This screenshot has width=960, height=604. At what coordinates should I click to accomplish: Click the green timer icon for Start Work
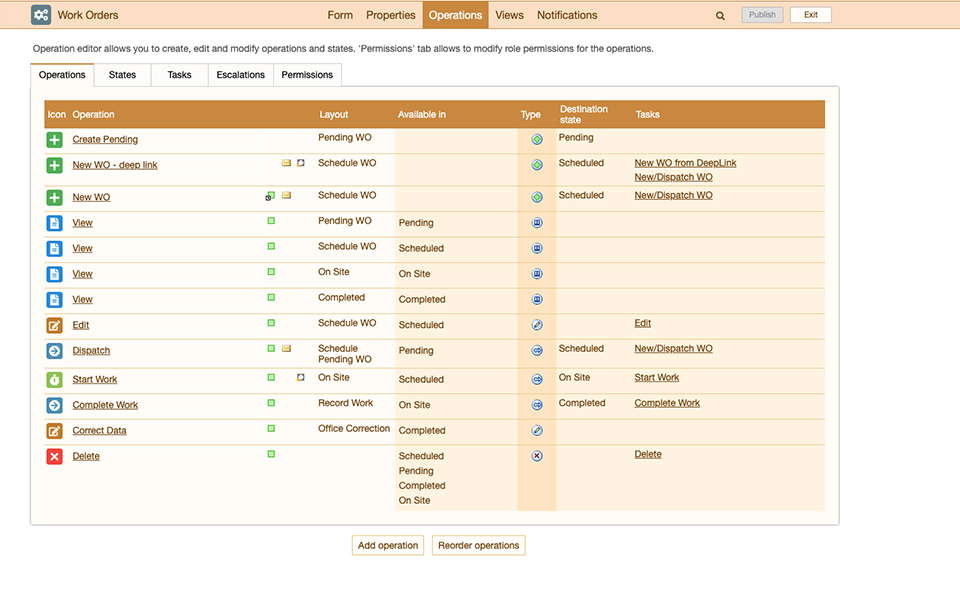click(x=54, y=380)
